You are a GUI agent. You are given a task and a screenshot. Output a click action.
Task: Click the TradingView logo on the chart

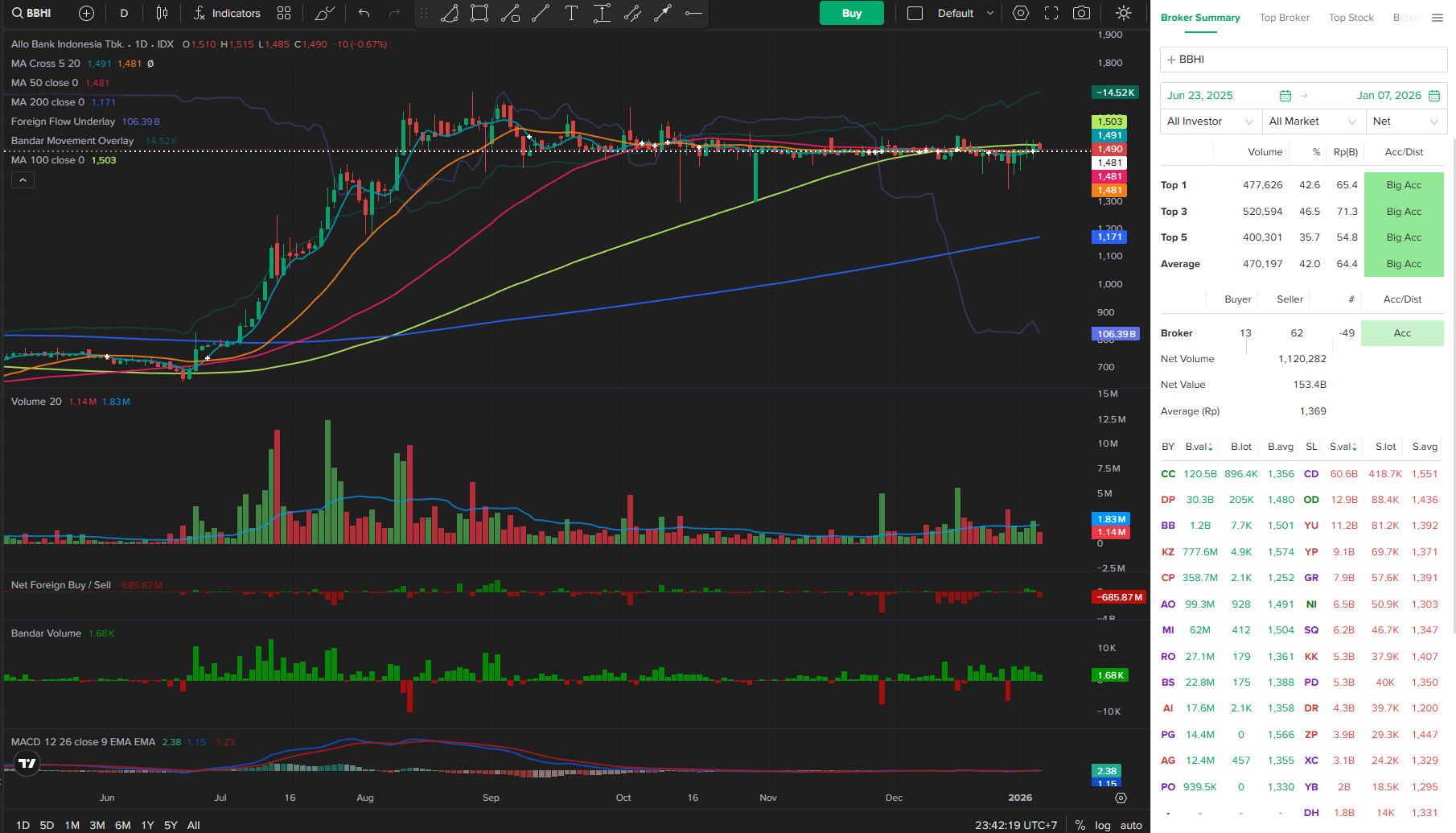[27, 763]
